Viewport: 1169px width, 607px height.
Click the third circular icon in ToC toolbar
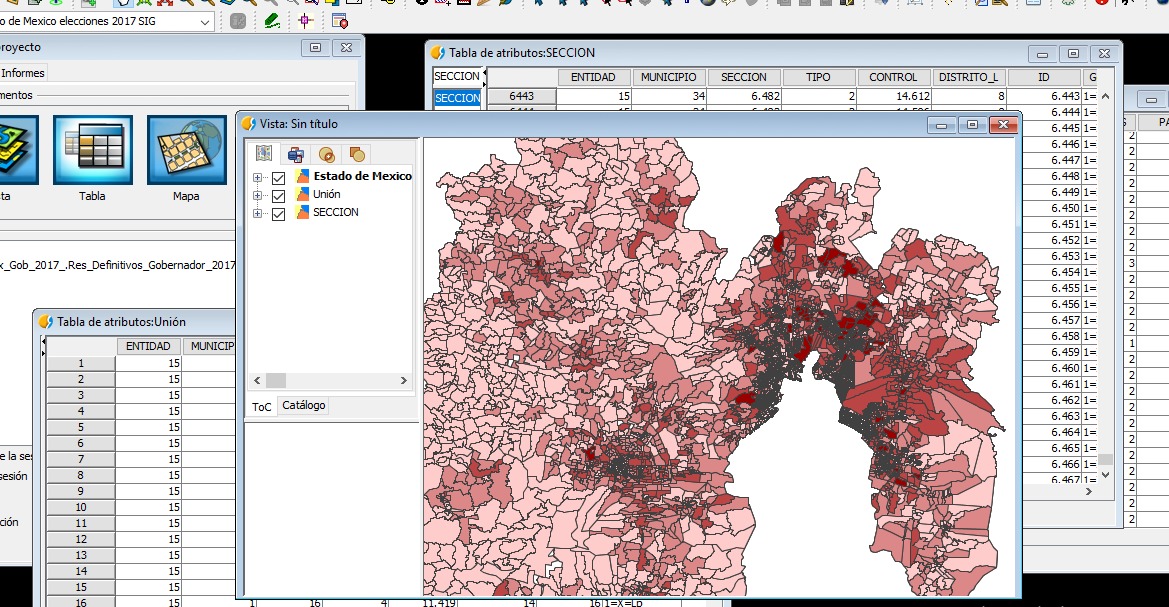click(x=326, y=154)
